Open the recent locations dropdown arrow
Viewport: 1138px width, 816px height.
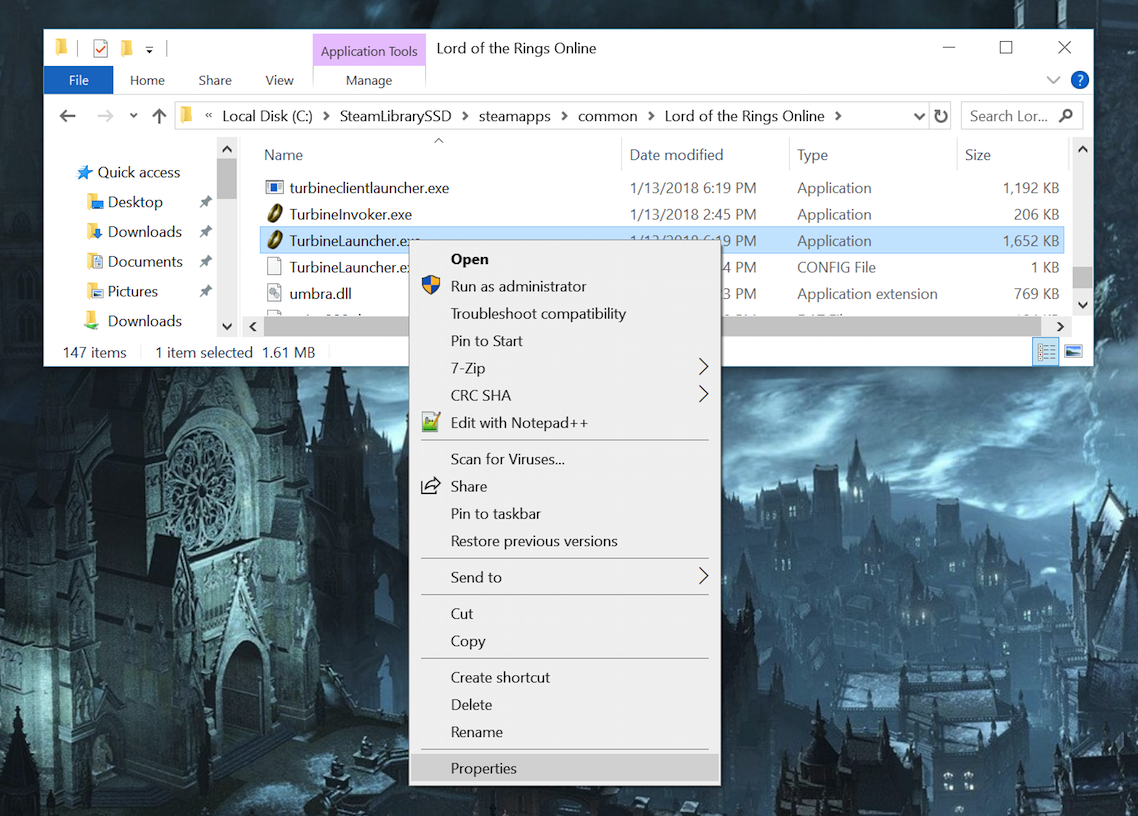click(x=133, y=116)
